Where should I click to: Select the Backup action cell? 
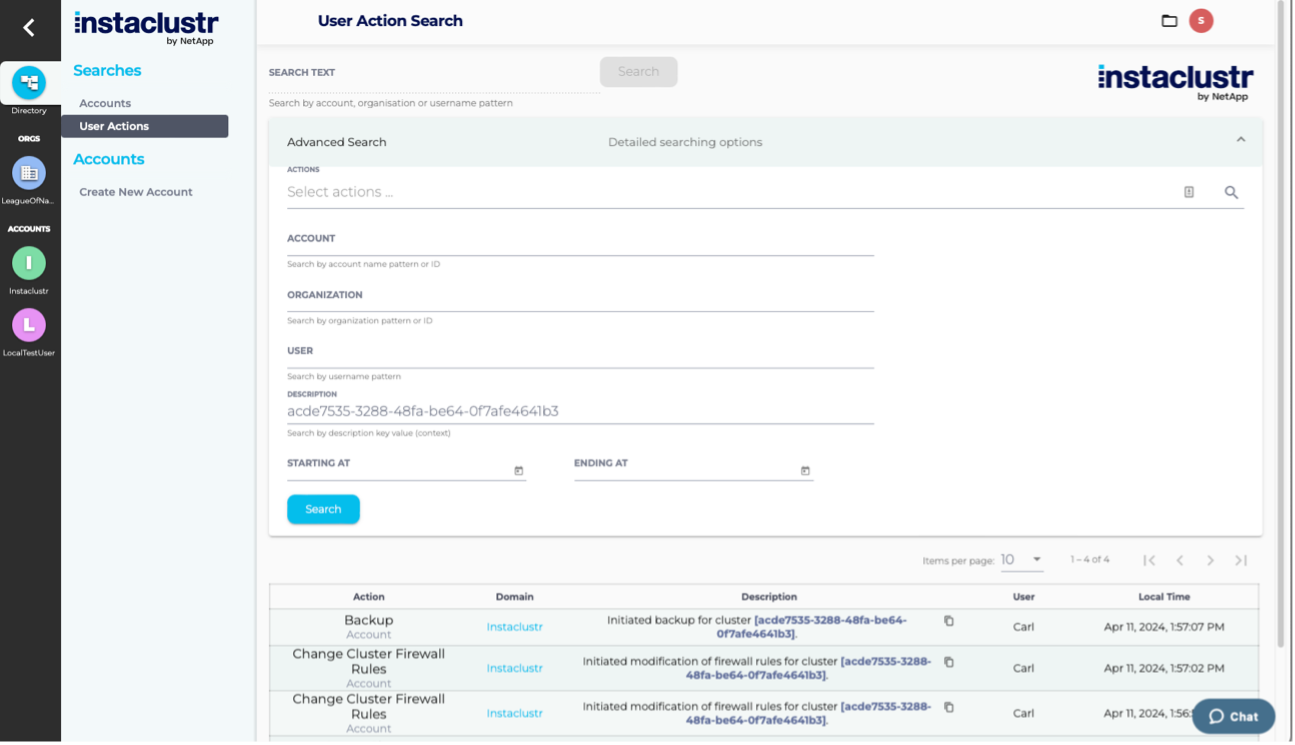369,627
